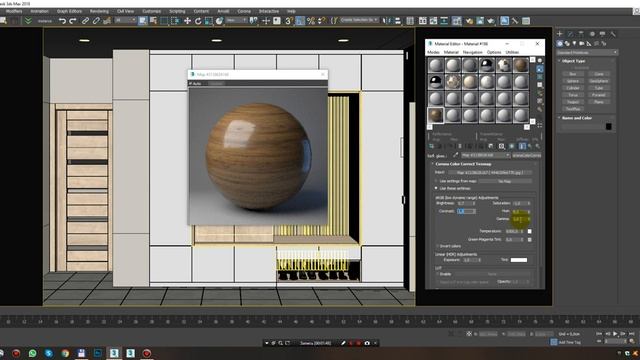This screenshot has height=360, width=640.
Task: Activate the Select and Scale tool
Action: coord(209,21)
